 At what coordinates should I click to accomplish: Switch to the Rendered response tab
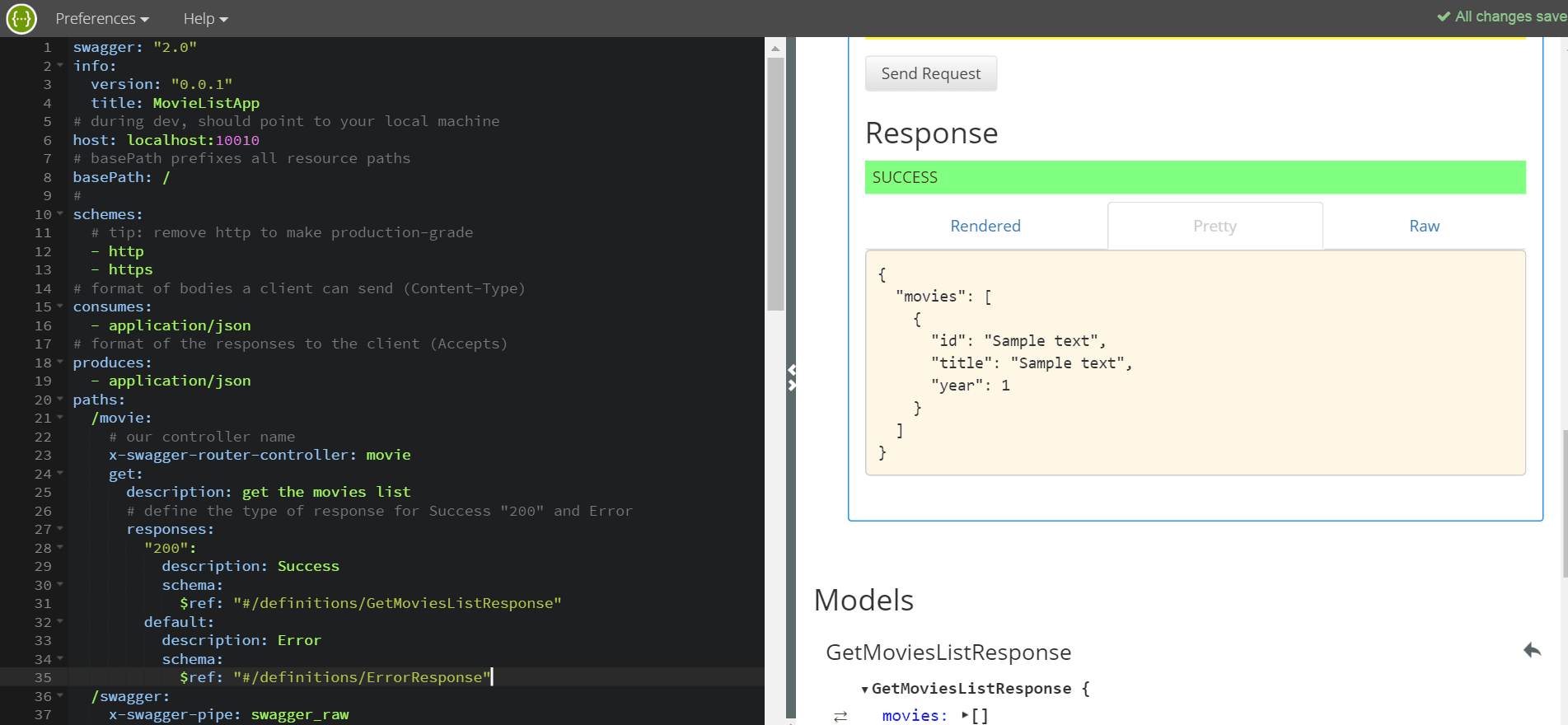tap(985, 226)
